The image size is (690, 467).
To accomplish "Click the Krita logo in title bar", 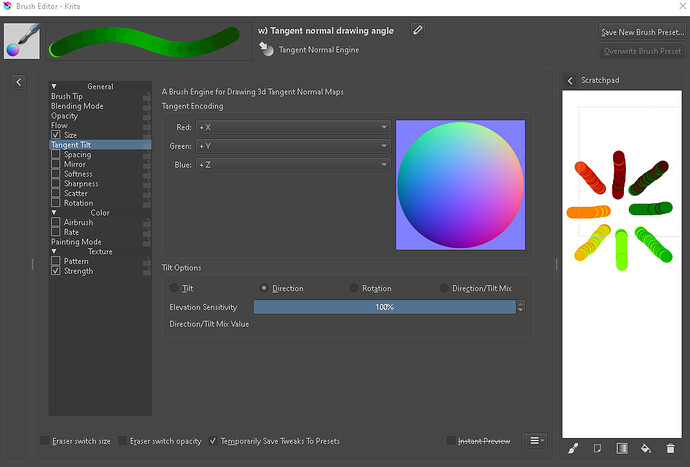I will [7, 6].
